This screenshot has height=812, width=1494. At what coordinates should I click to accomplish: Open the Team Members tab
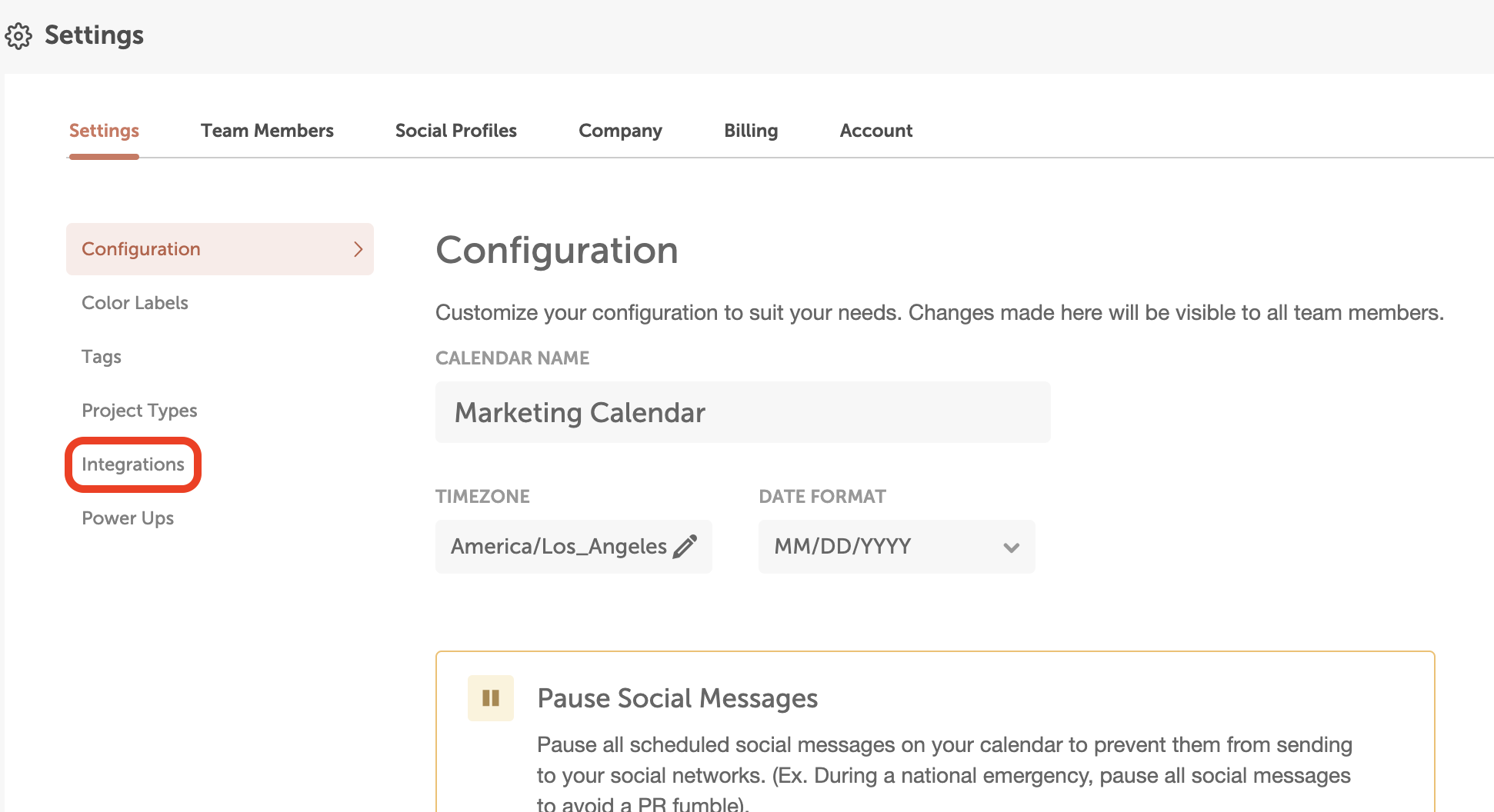[x=267, y=131]
